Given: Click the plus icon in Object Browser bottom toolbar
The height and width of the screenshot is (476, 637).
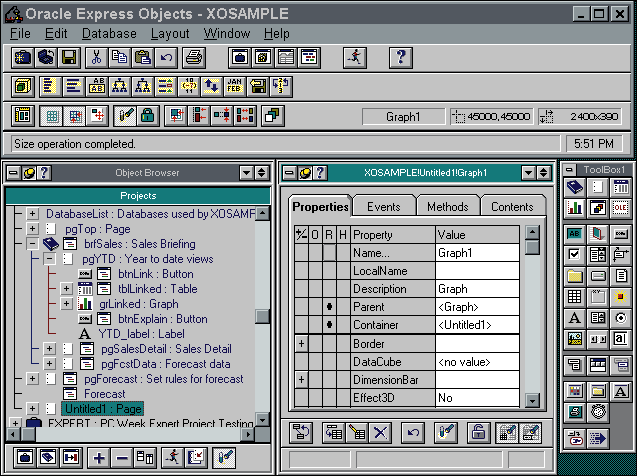Looking at the screenshot, I should (x=99, y=458).
